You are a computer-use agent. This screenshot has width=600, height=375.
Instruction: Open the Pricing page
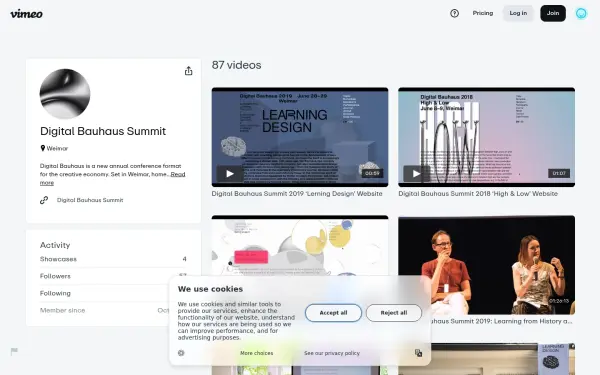coord(483,13)
